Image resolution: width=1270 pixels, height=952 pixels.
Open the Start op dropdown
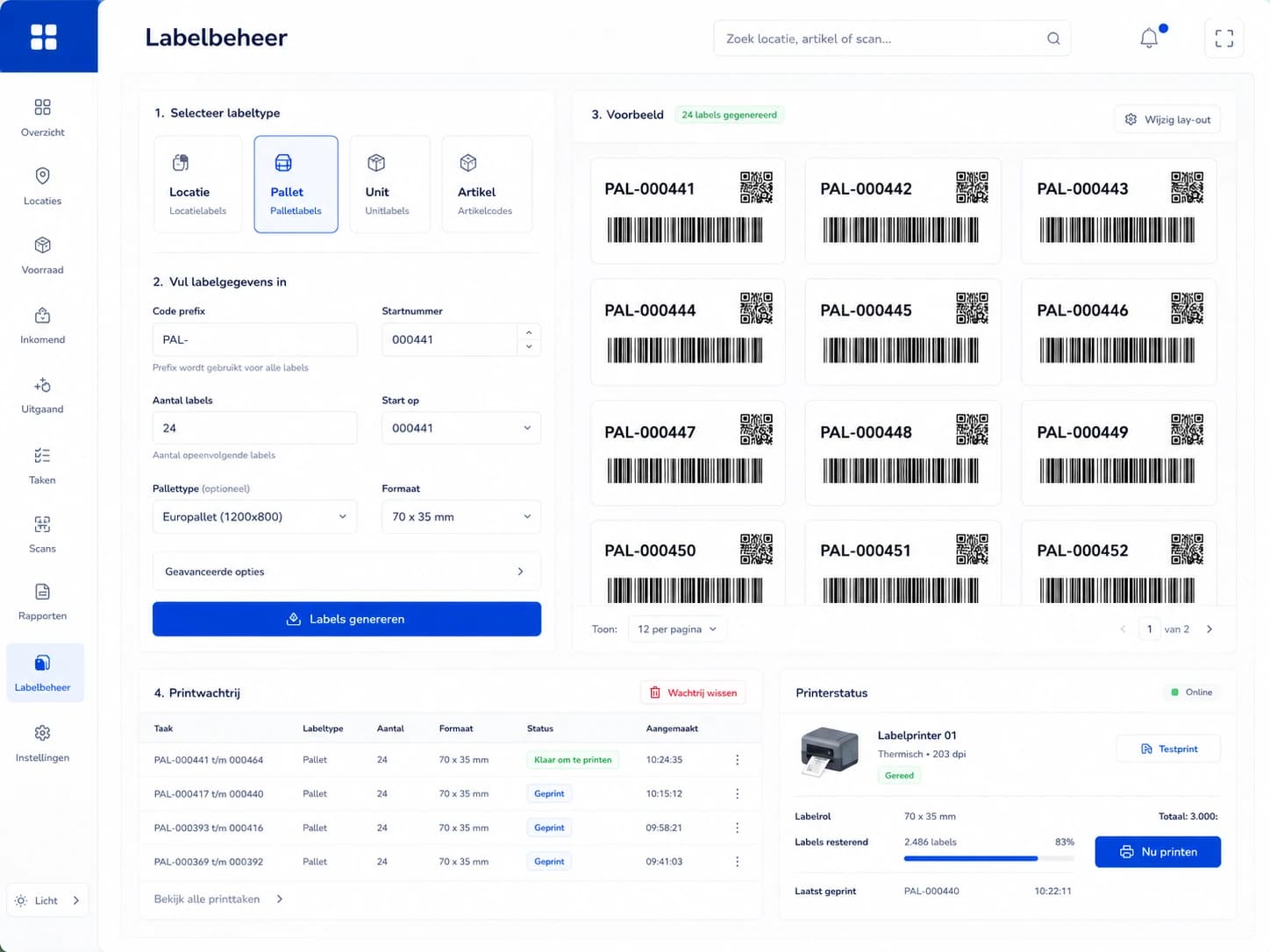pyautogui.click(x=461, y=428)
